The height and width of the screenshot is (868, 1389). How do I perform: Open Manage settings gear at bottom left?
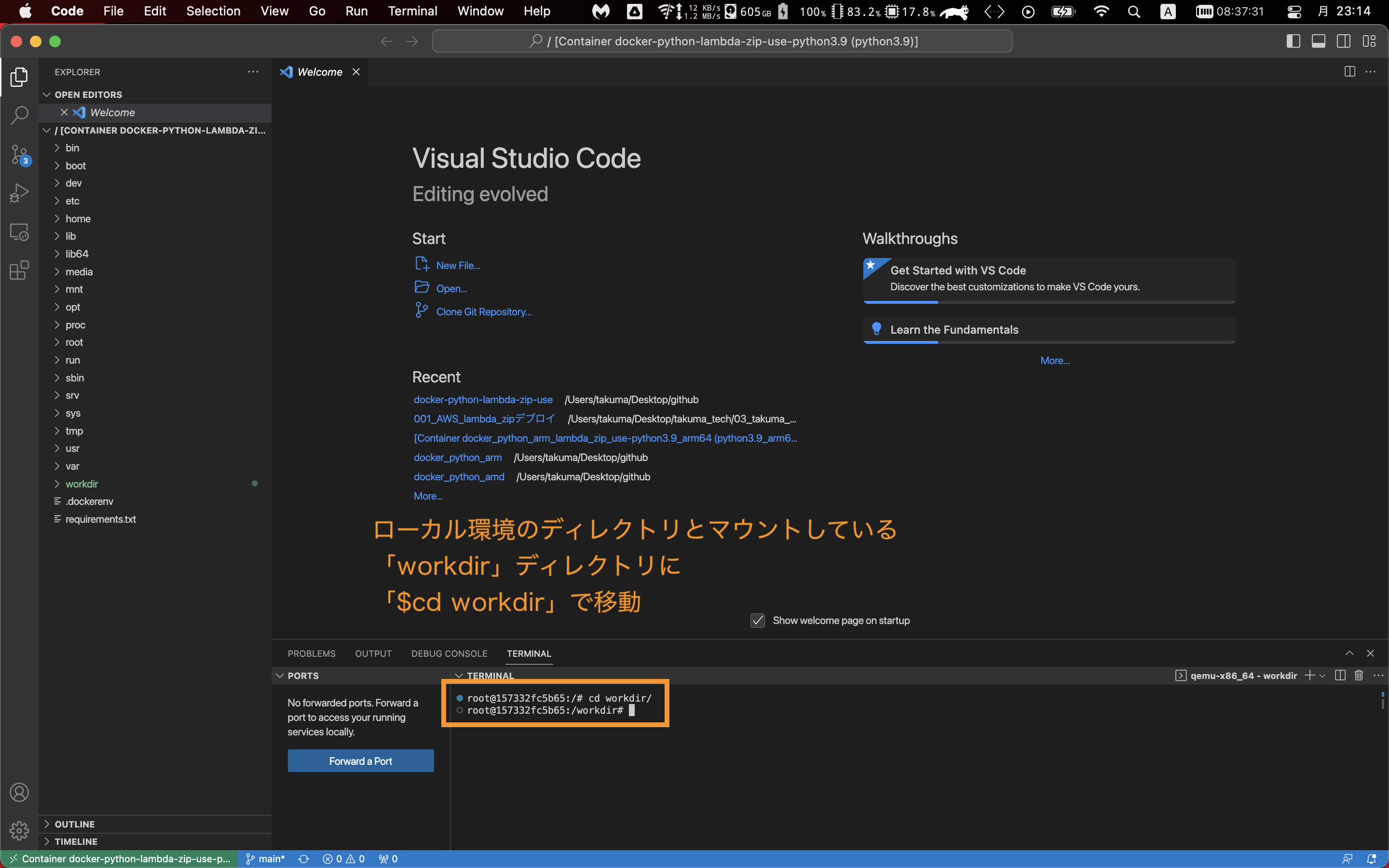pyautogui.click(x=19, y=831)
